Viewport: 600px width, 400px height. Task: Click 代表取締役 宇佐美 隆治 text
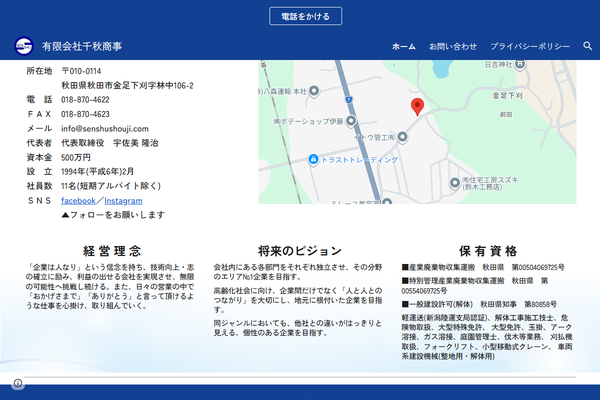[110, 143]
